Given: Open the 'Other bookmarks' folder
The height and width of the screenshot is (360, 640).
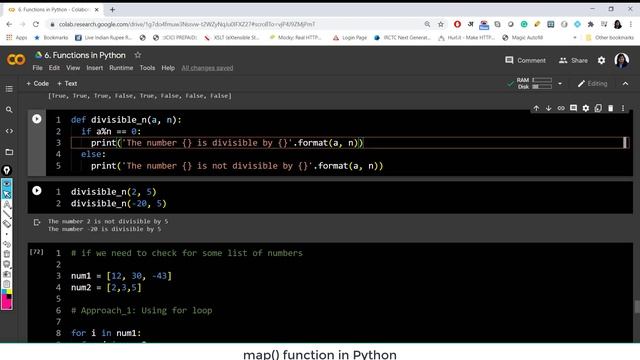Looking at the screenshot, I should pos(610,38).
